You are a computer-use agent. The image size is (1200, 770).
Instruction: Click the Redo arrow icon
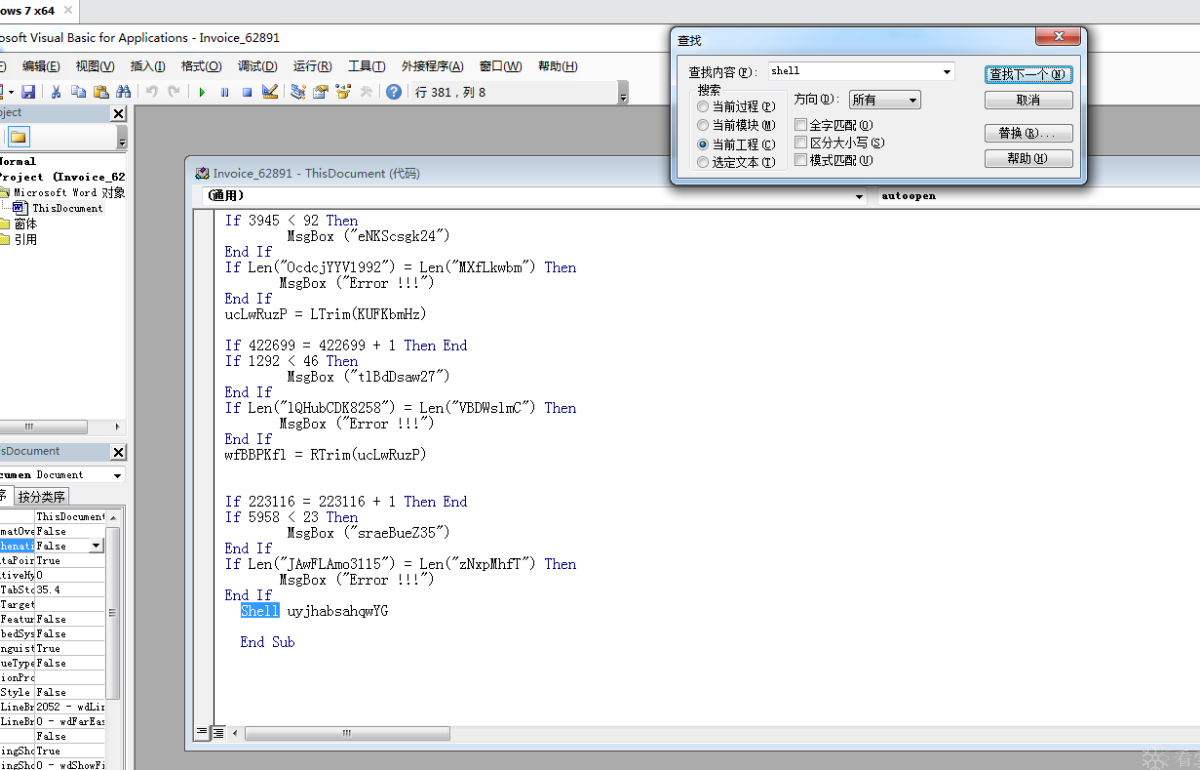pyautogui.click(x=174, y=92)
